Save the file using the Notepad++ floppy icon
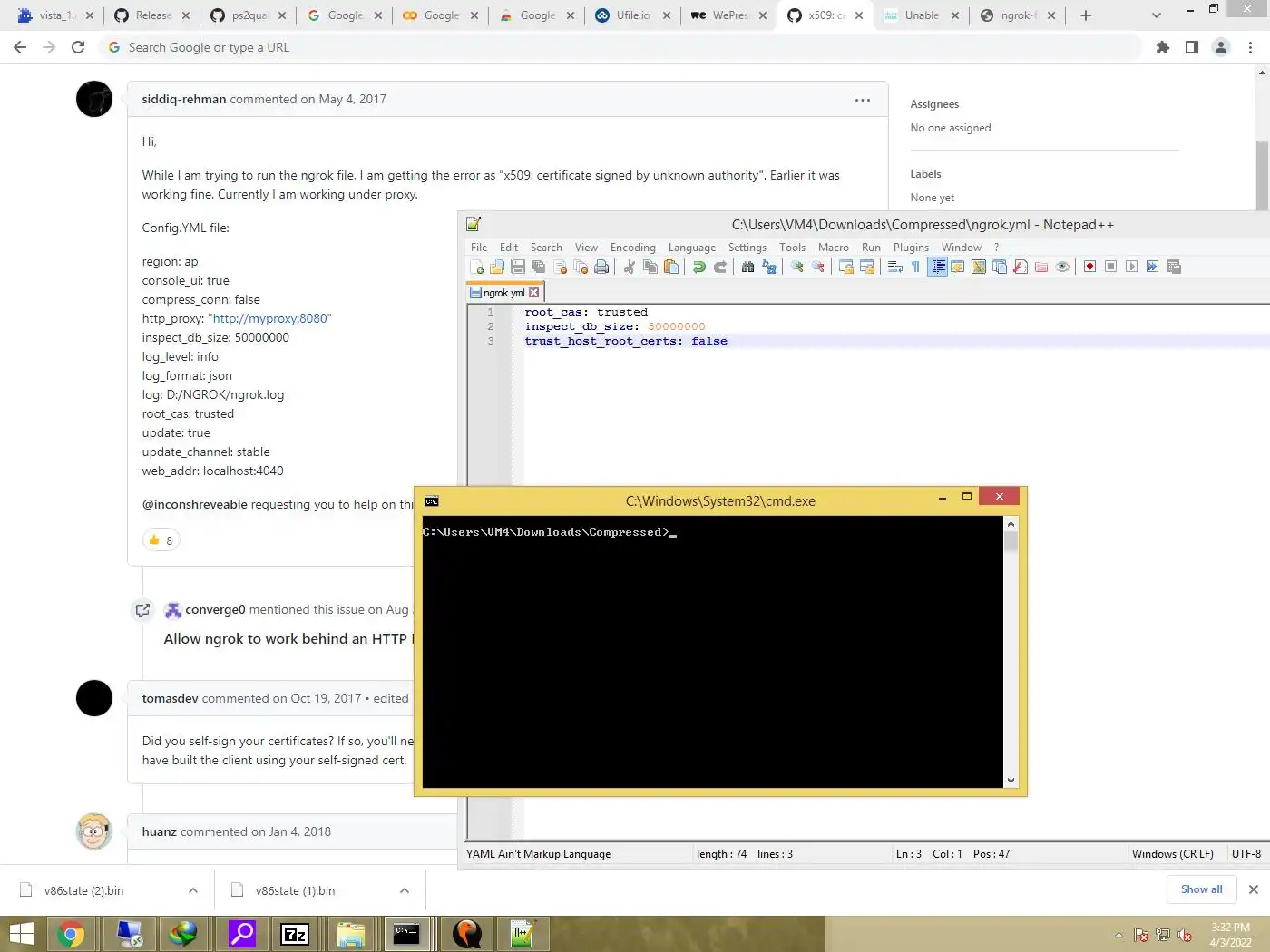Viewport: 1270px width, 952px height. [x=518, y=267]
